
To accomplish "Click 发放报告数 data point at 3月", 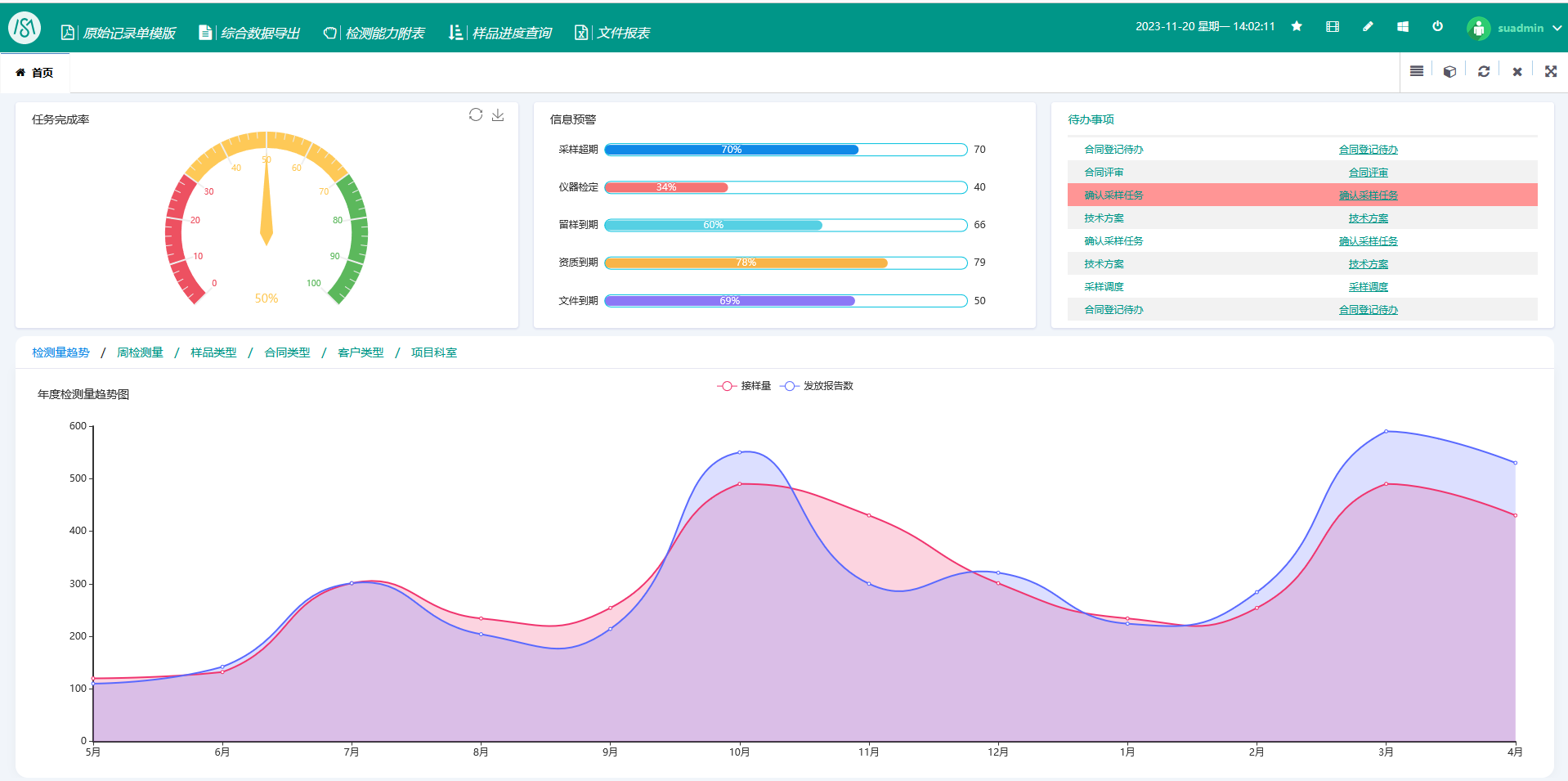I will click(x=1386, y=431).
